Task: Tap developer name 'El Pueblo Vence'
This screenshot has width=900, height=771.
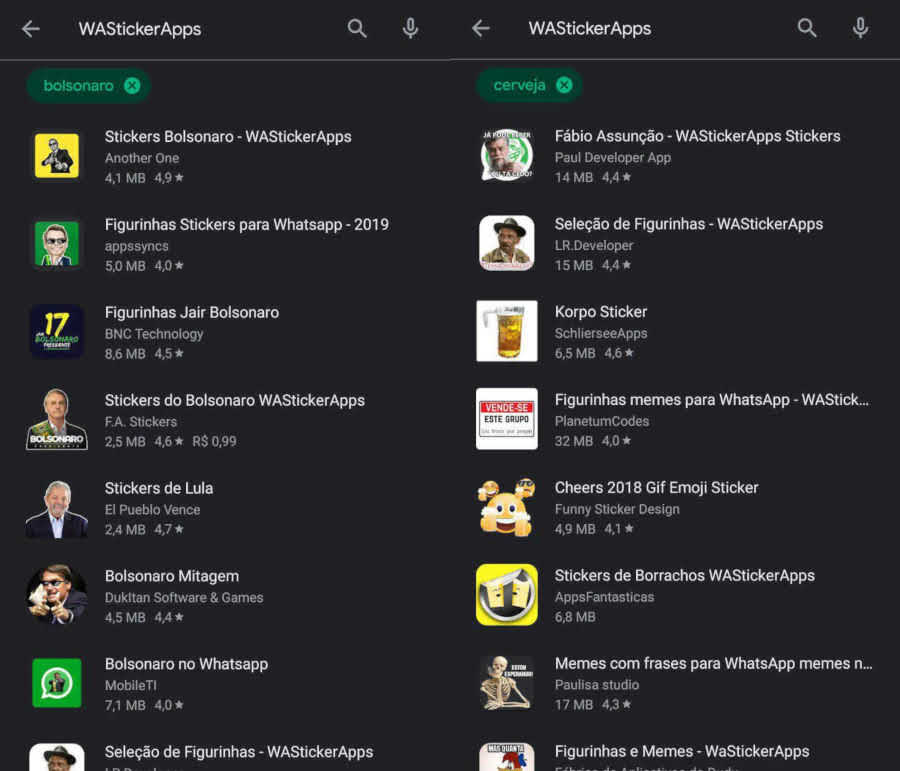Action: (x=152, y=509)
